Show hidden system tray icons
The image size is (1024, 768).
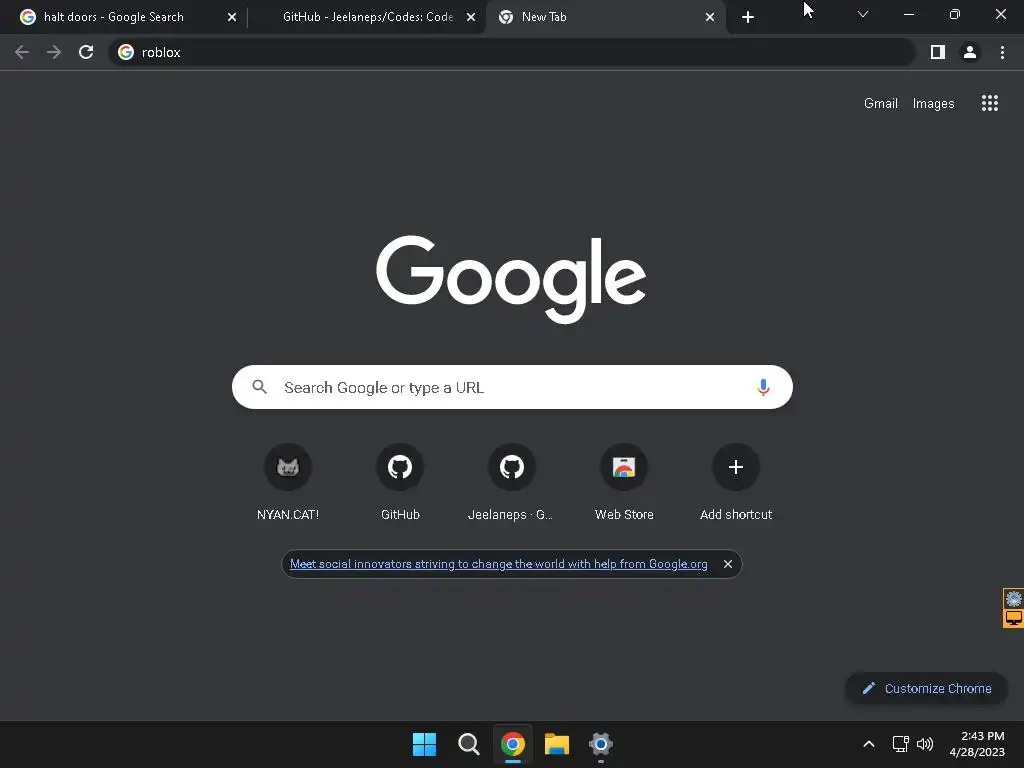point(869,744)
